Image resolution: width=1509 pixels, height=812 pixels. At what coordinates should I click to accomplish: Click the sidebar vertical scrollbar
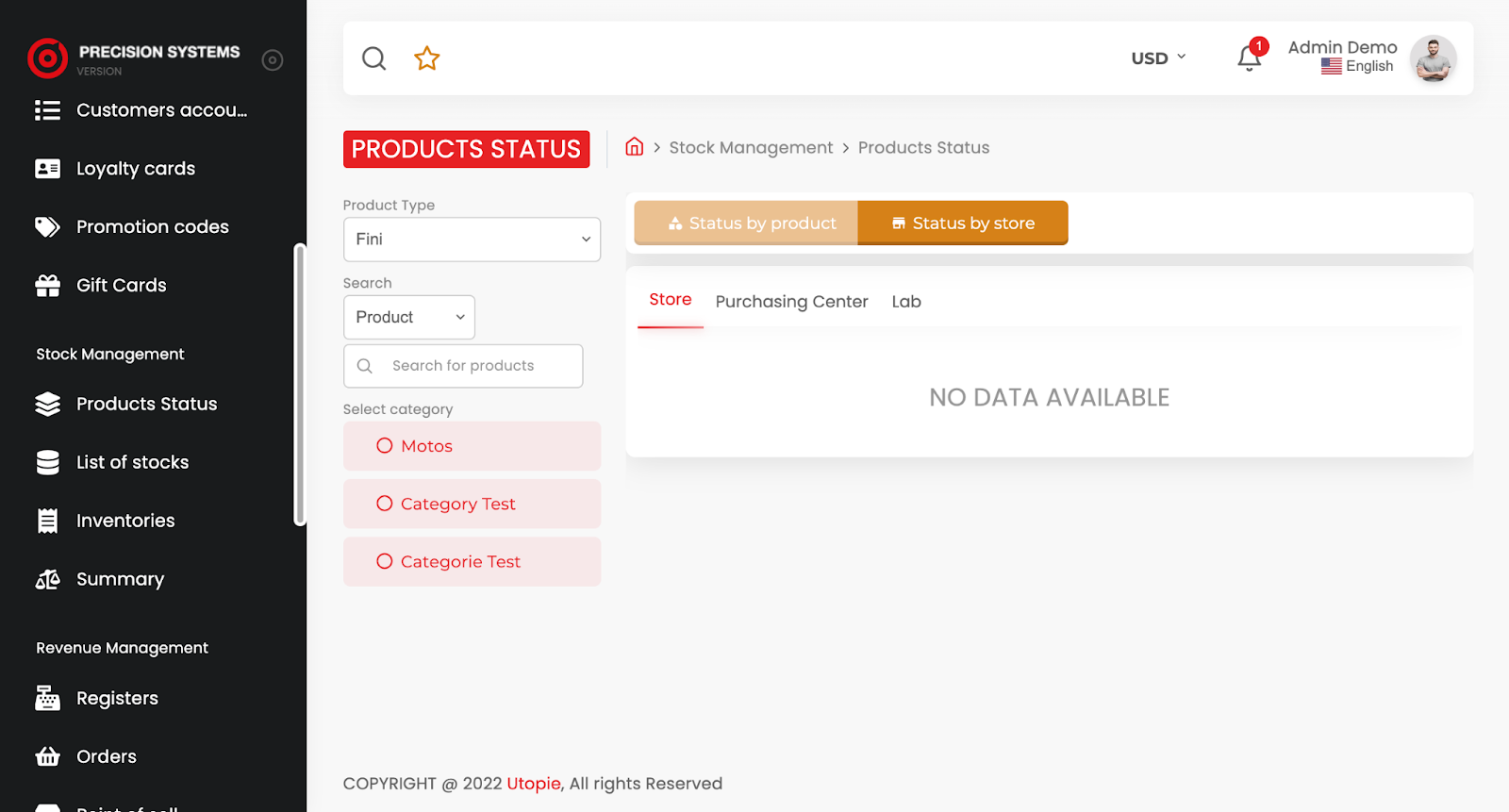click(x=300, y=385)
